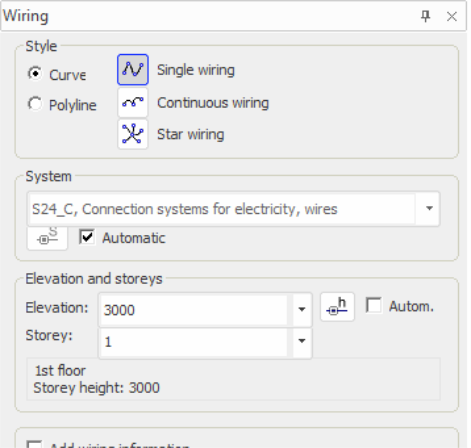
Task: Click the pick system from object icon
Action: pyautogui.click(x=47, y=238)
